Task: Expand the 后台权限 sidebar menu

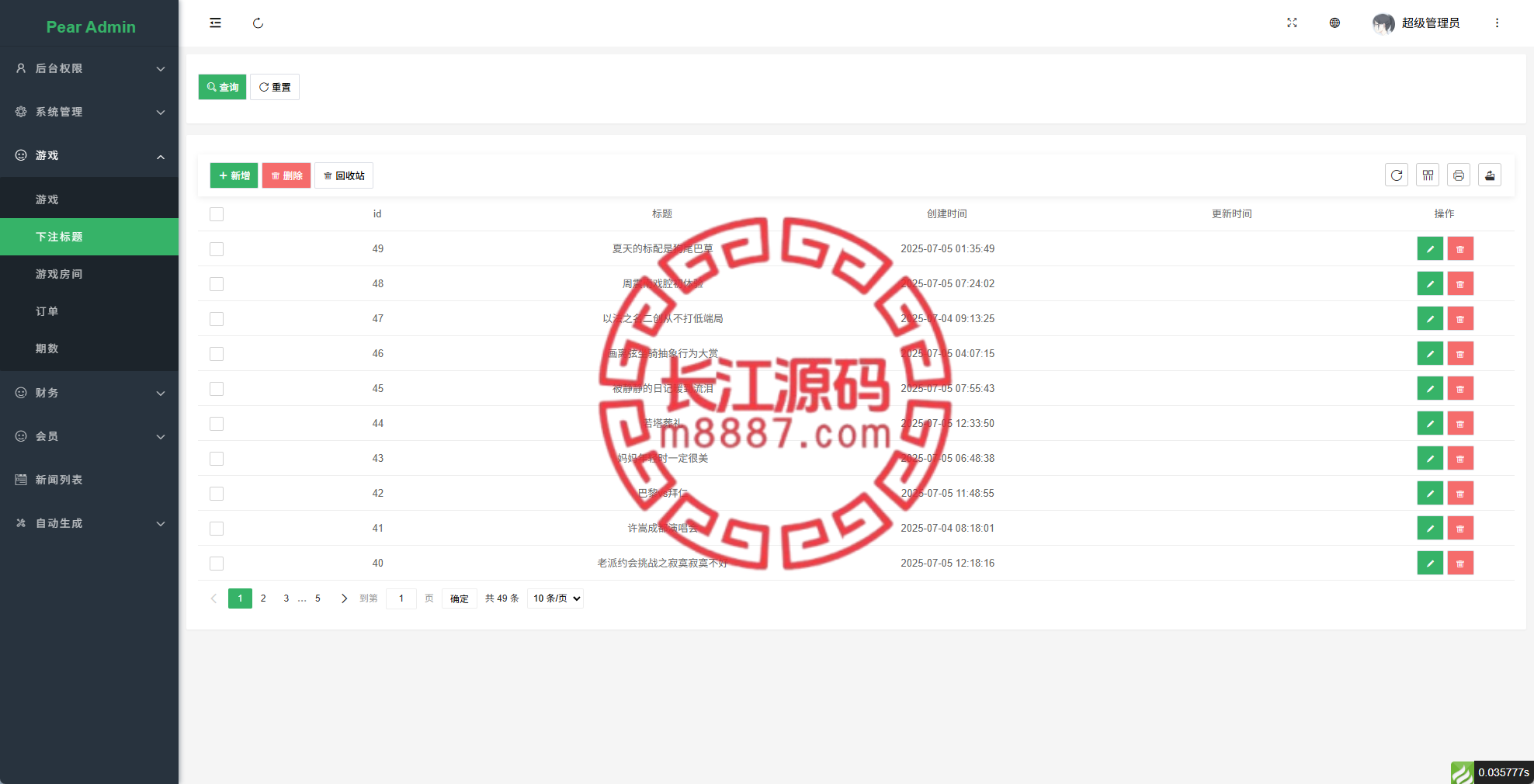Action: (89, 68)
